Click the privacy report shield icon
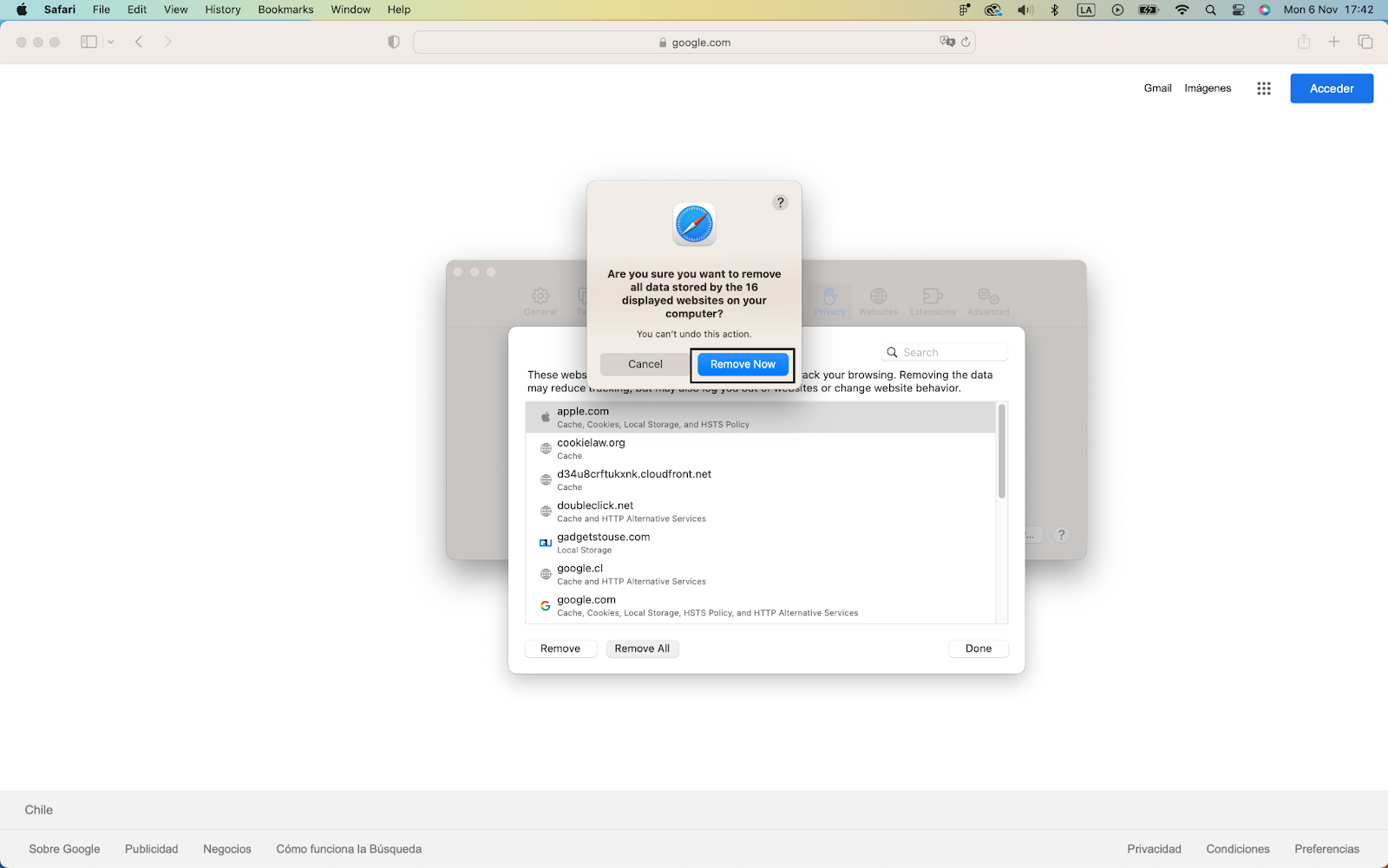The height and width of the screenshot is (868, 1388). click(x=394, y=42)
